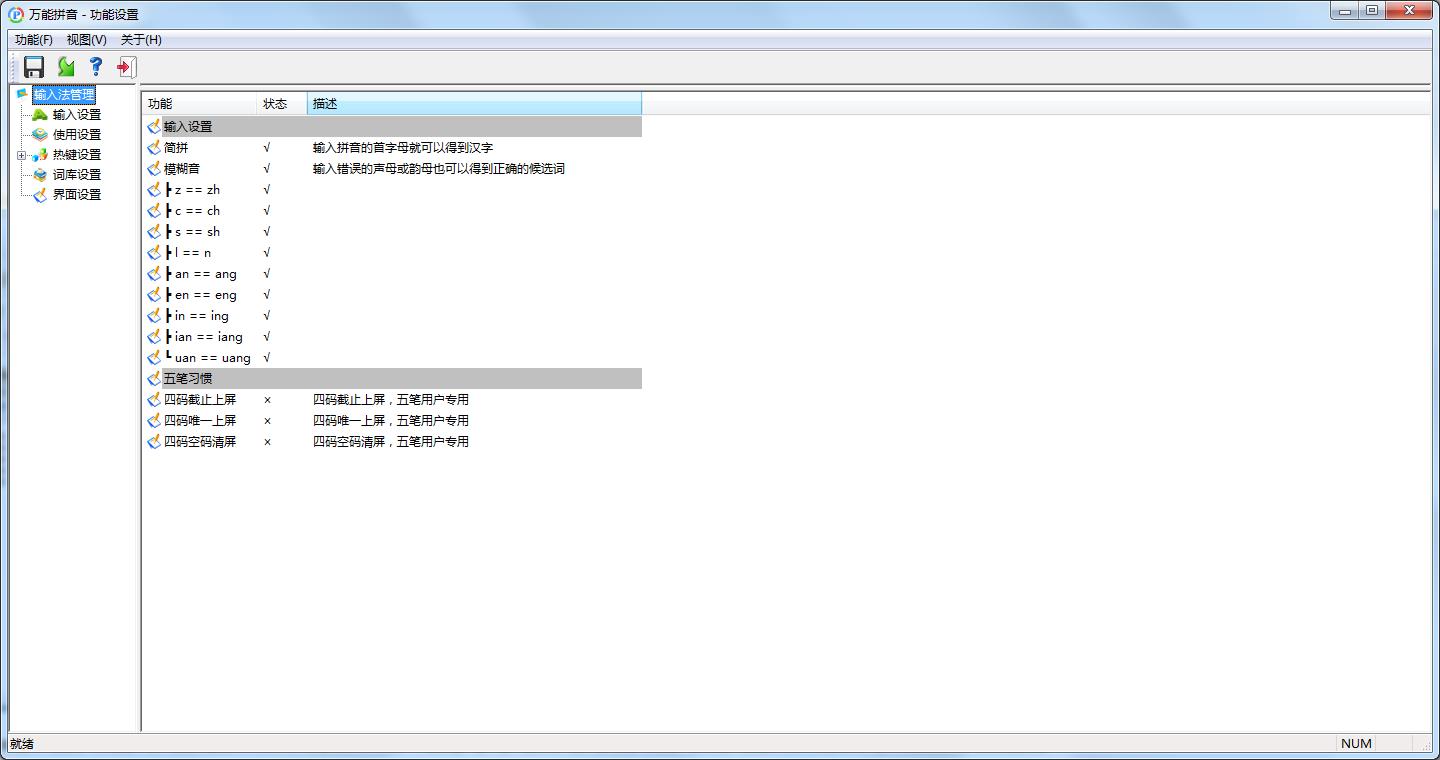Viewport: 1440px width, 760px height.
Task: Open the 视图(V) menu
Action: pyautogui.click(x=86, y=40)
